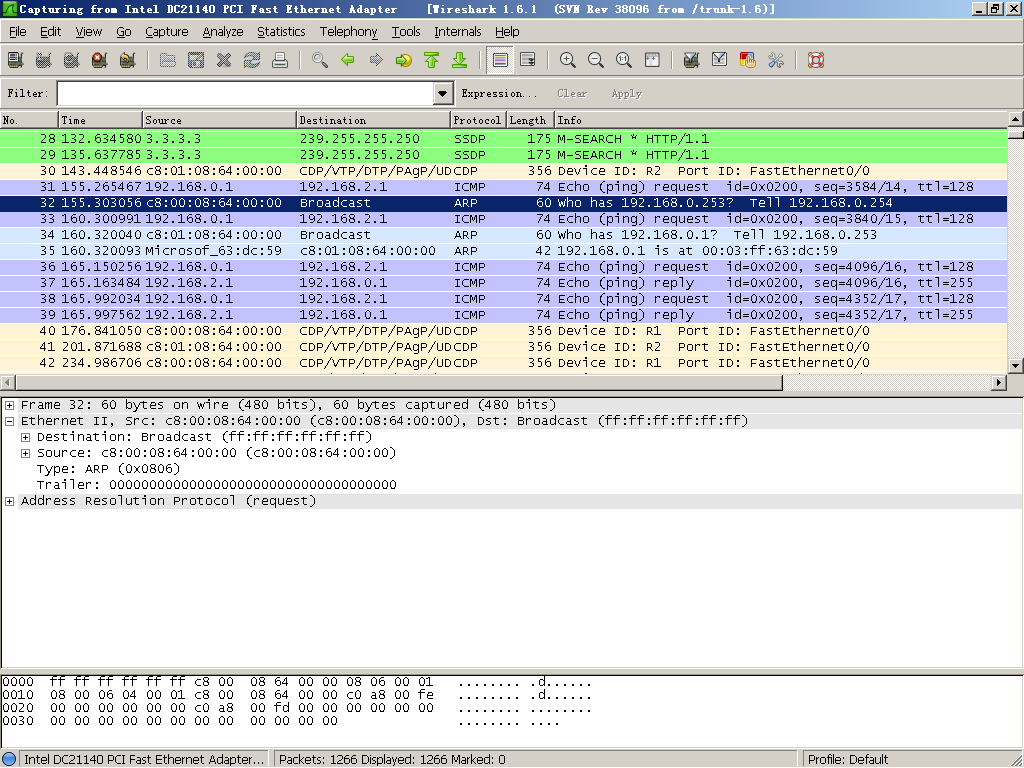Screen dimensions: 1024x768
Task: Click the packet list scroll down arrow
Action: click(1015, 366)
